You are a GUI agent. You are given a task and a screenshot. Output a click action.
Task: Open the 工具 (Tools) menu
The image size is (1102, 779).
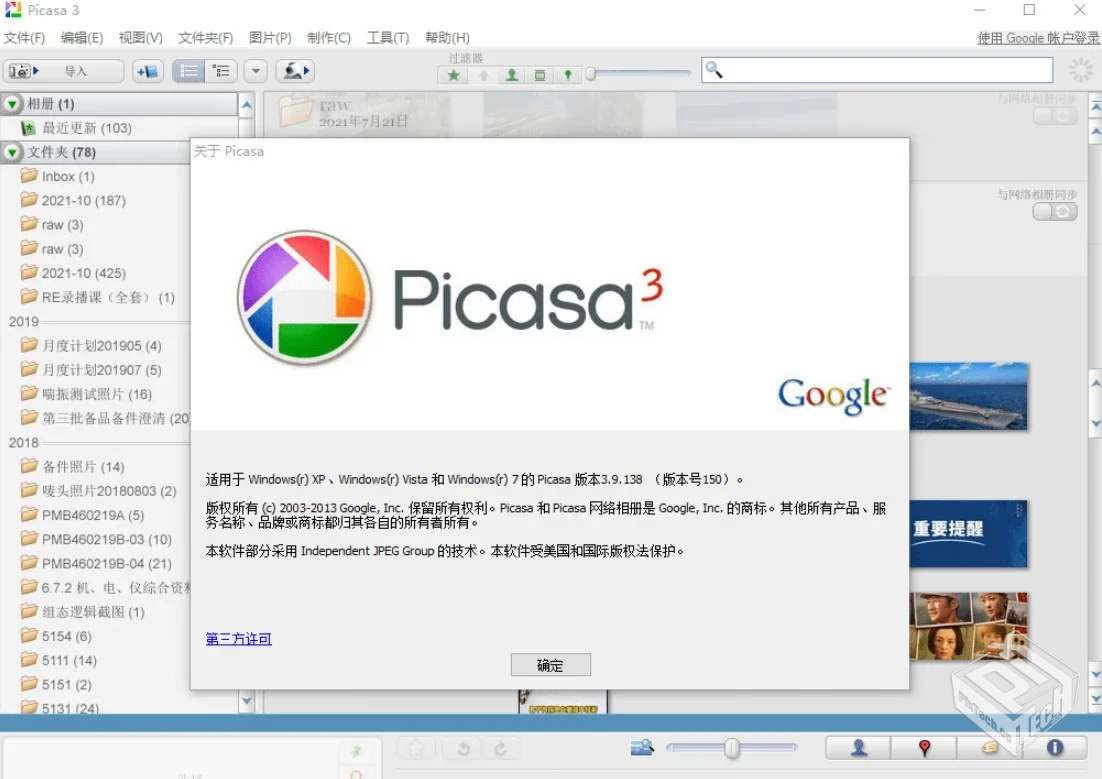[388, 37]
